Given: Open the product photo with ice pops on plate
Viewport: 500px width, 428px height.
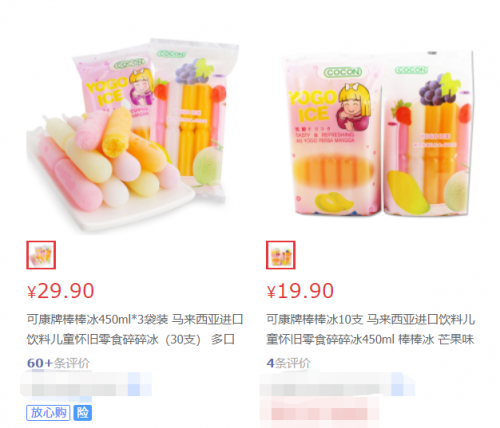Looking at the screenshot, I should click(x=133, y=135).
